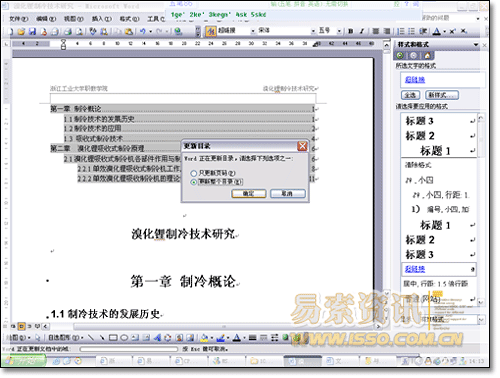This screenshot has height=378, width=500.
Task: Open the AutoShapes menu in drawing toolbar
Action: 66,338
